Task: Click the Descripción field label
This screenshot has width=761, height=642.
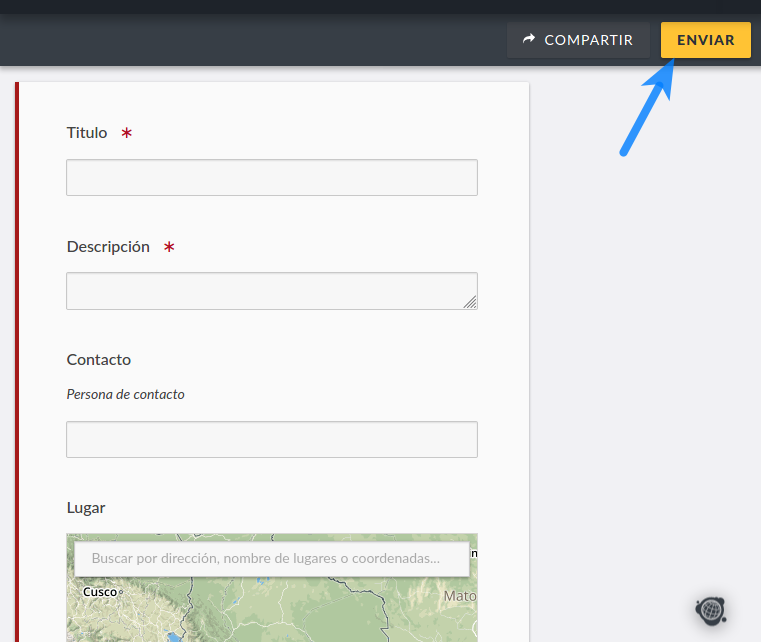Action: [108, 247]
